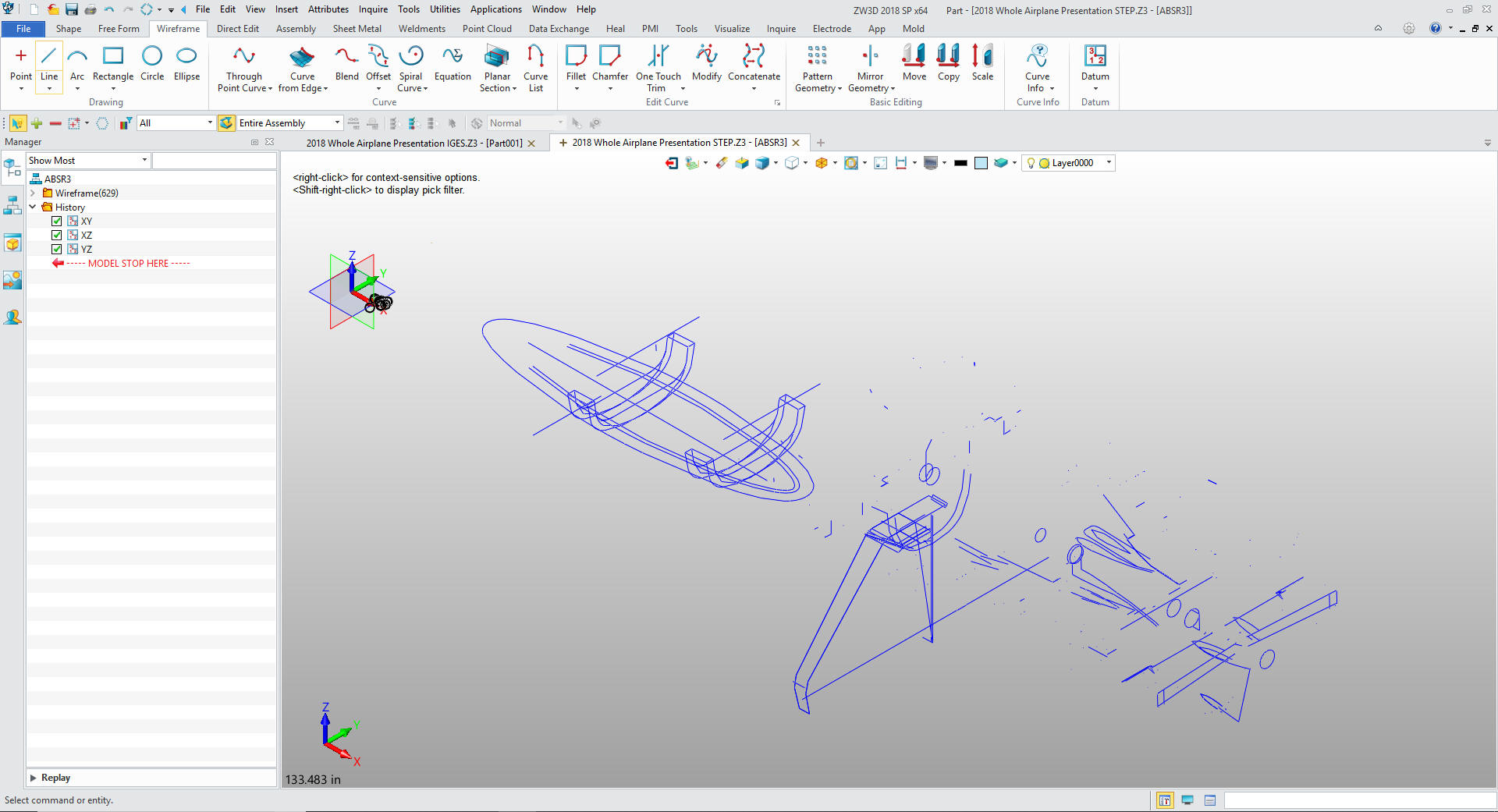
Task: Expand the Wireframe(629) tree node
Action: [33, 193]
